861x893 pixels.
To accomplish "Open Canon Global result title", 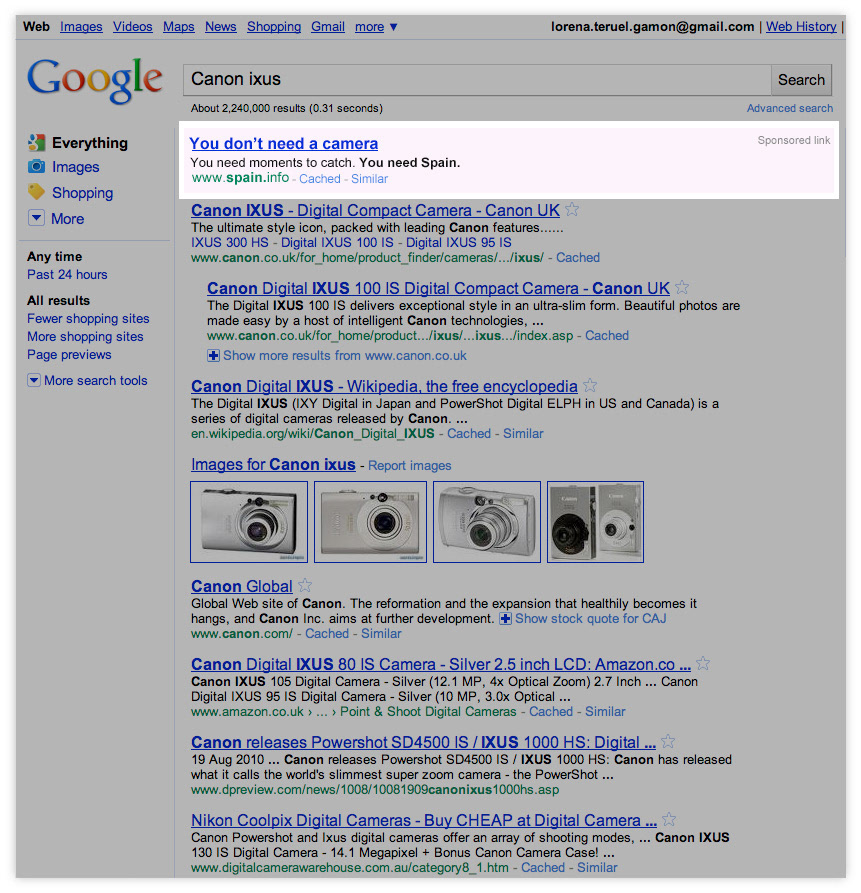I will (241, 586).
